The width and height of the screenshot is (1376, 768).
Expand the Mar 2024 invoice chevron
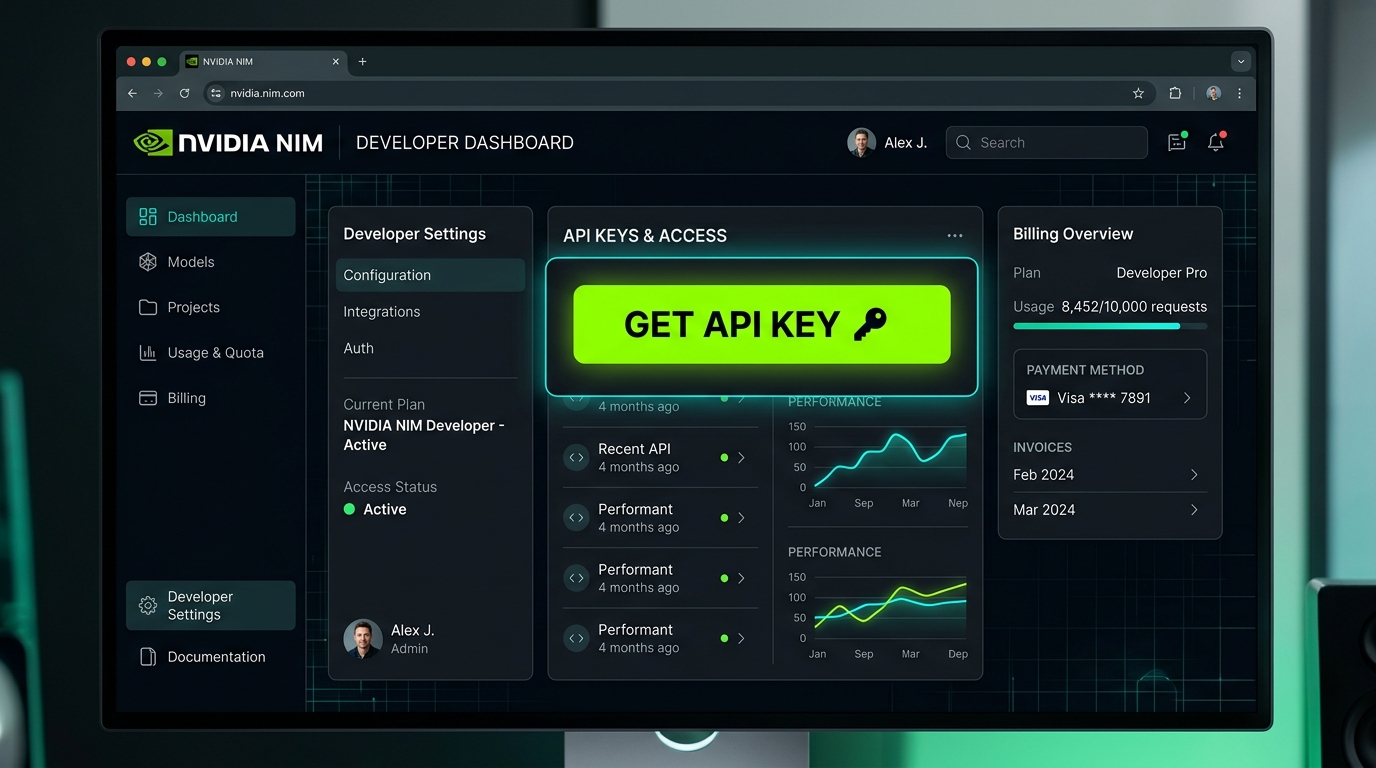pyautogui.click(x=1194, y=510)
